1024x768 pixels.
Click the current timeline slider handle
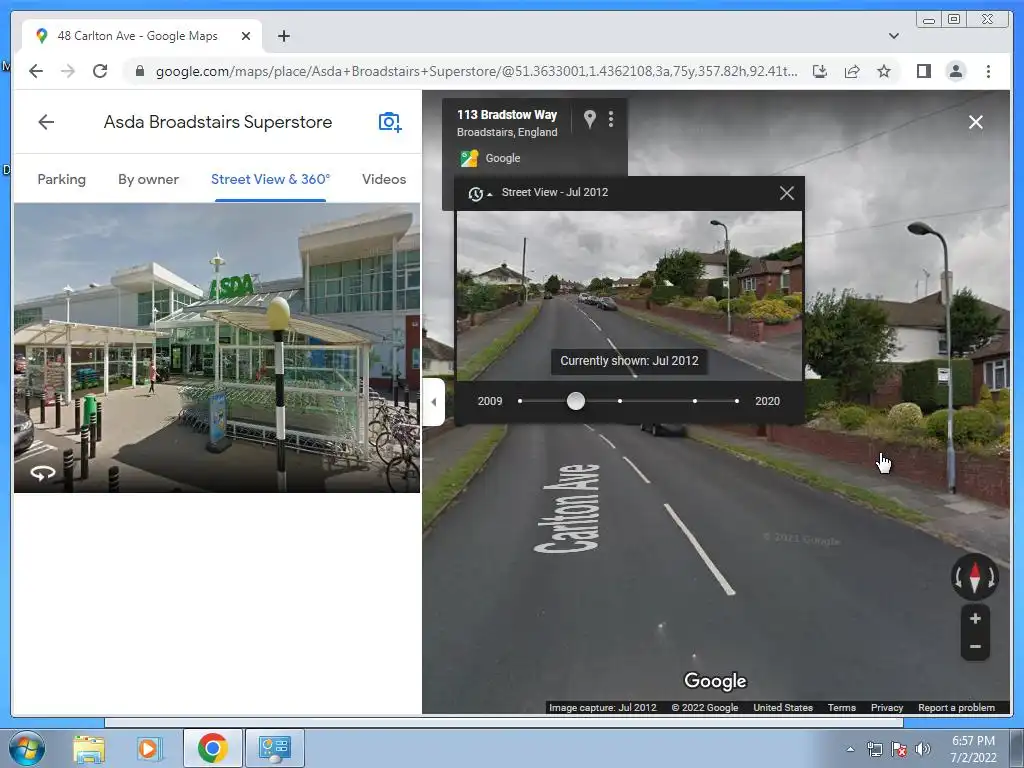[x=576, y=401]
